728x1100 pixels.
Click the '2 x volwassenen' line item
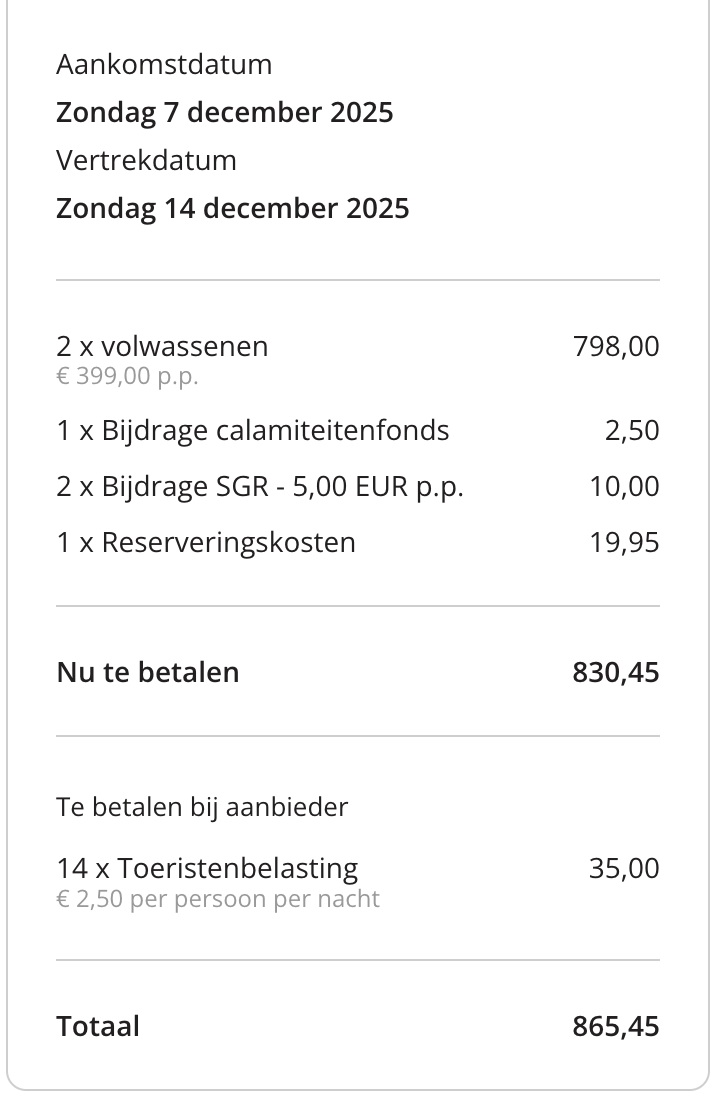(162, 346)
